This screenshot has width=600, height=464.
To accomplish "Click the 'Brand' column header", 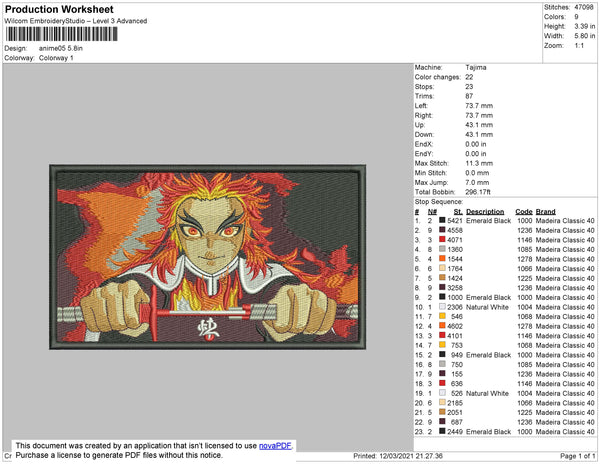I will [x=546, y=212].
